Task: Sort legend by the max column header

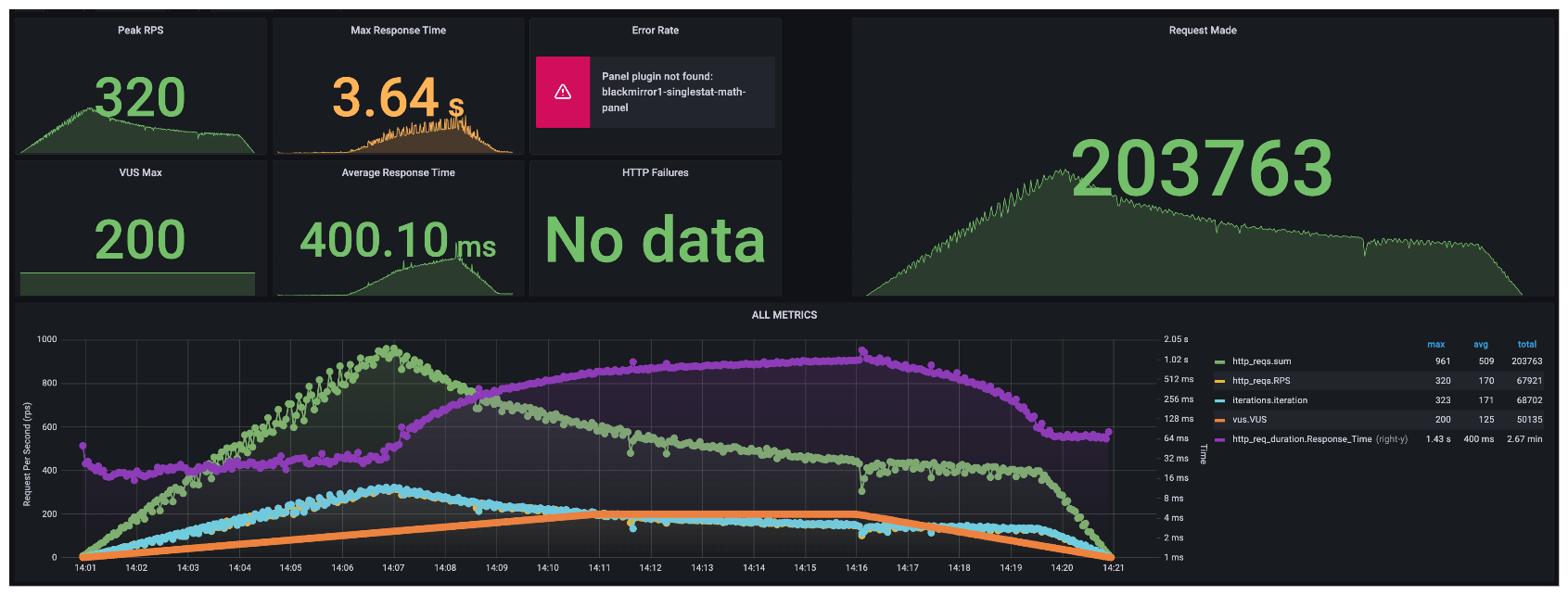Action: (1435, 345)
